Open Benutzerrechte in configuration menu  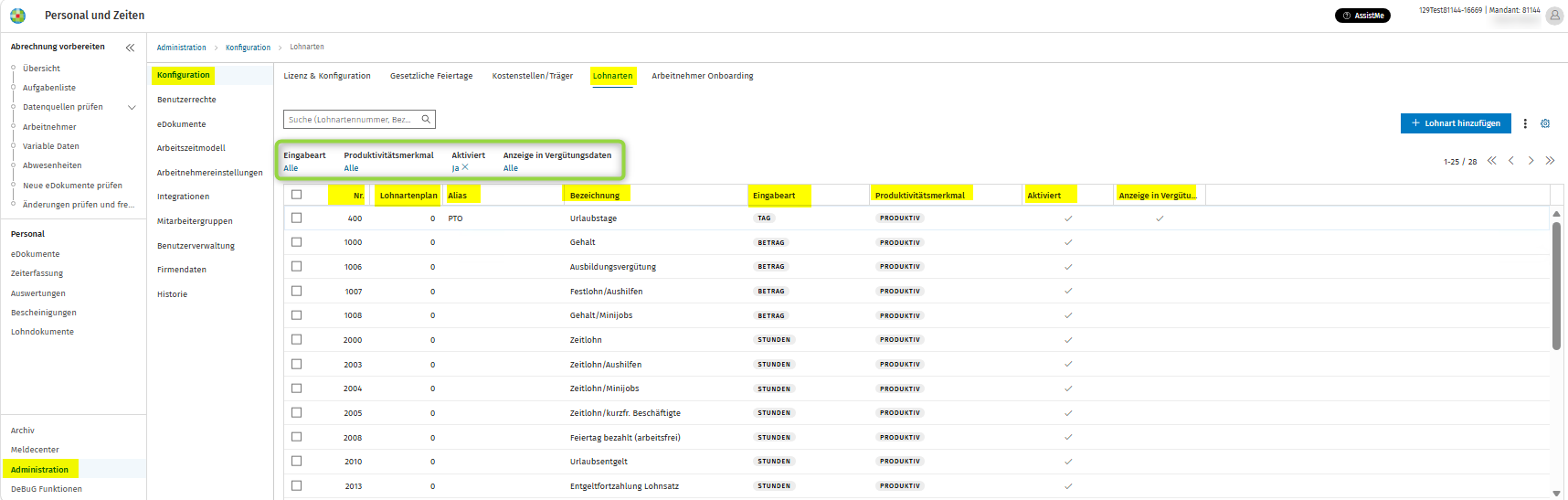pyautogui.click(x=186, y=100)
